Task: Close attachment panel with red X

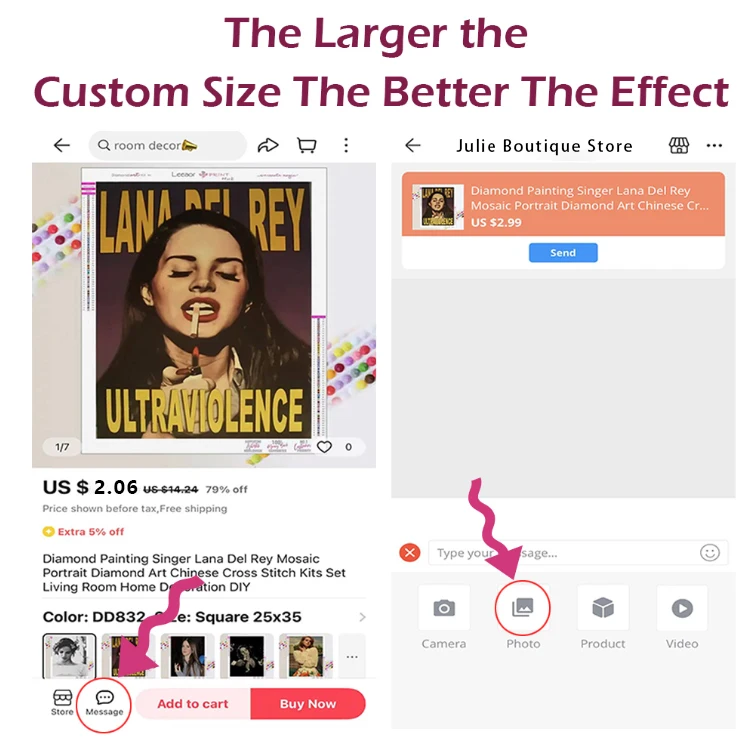Action: pyautogui.click(x=410, y=553)
